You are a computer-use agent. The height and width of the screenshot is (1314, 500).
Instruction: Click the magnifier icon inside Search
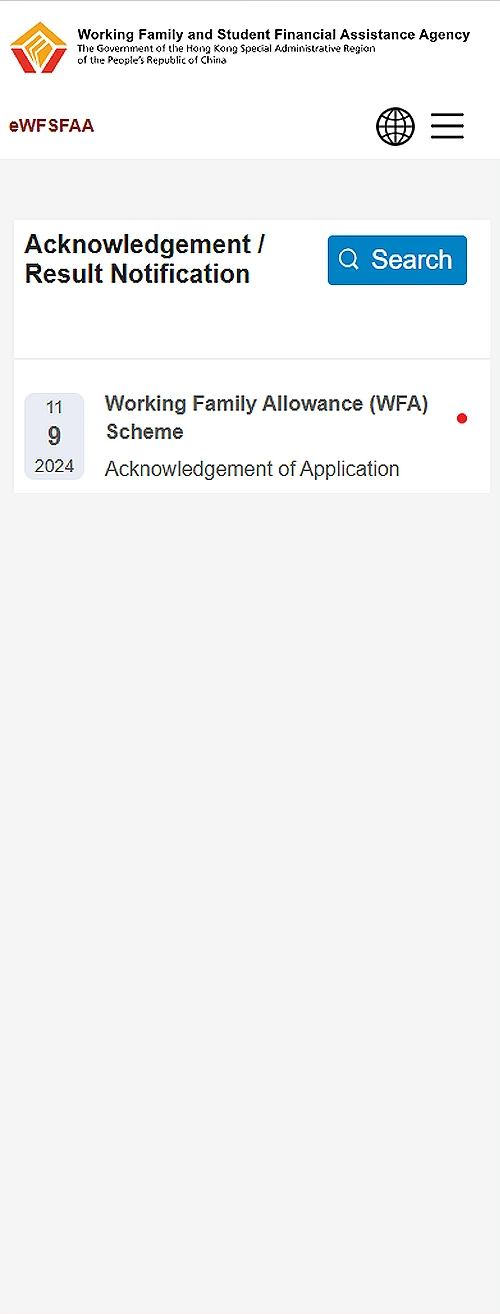349,260
